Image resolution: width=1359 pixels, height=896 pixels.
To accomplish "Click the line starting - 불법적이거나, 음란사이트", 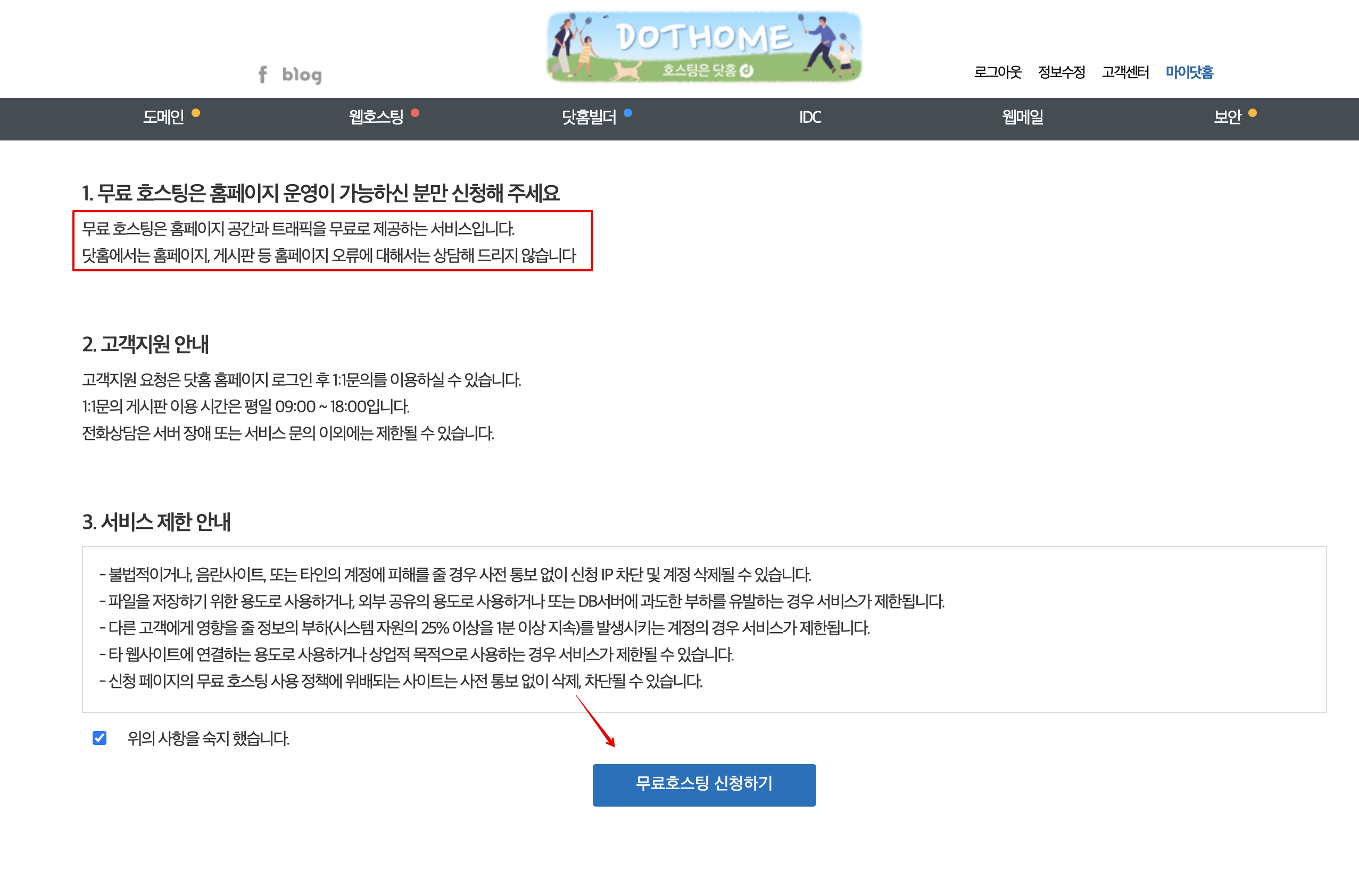I will click(455, 574).
